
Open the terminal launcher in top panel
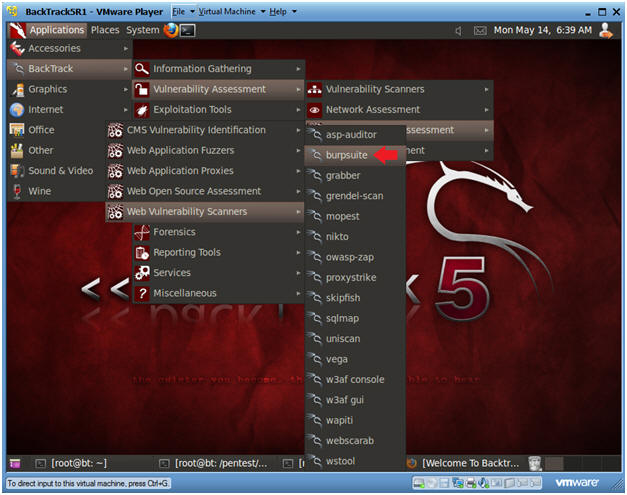pyautogui.click(x=188, y=30)
